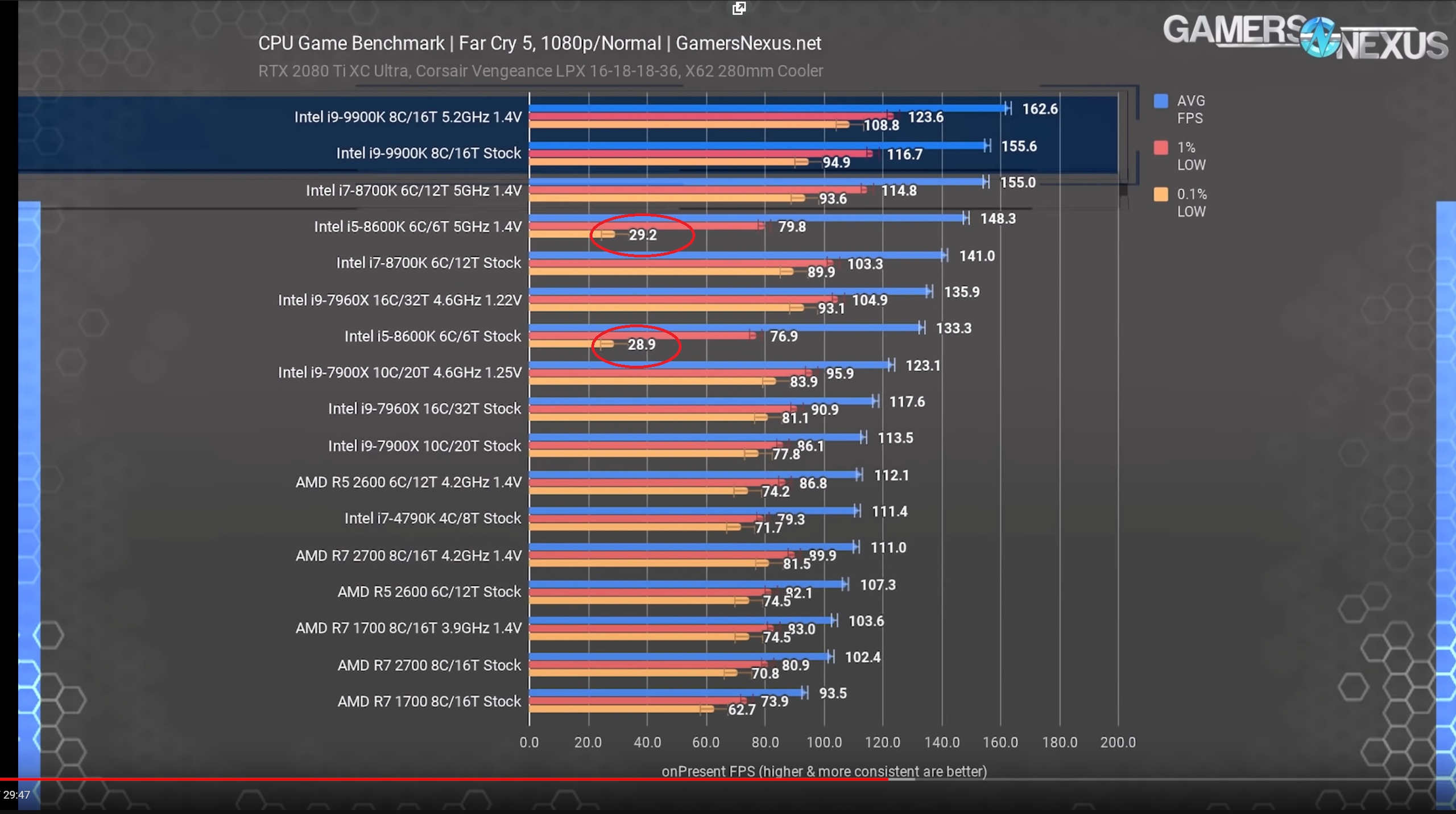Image resolution: width=1456 pixels, height=814 pixels.
Task: Click the 29:47 timestamp
Action: coord(16,795)
